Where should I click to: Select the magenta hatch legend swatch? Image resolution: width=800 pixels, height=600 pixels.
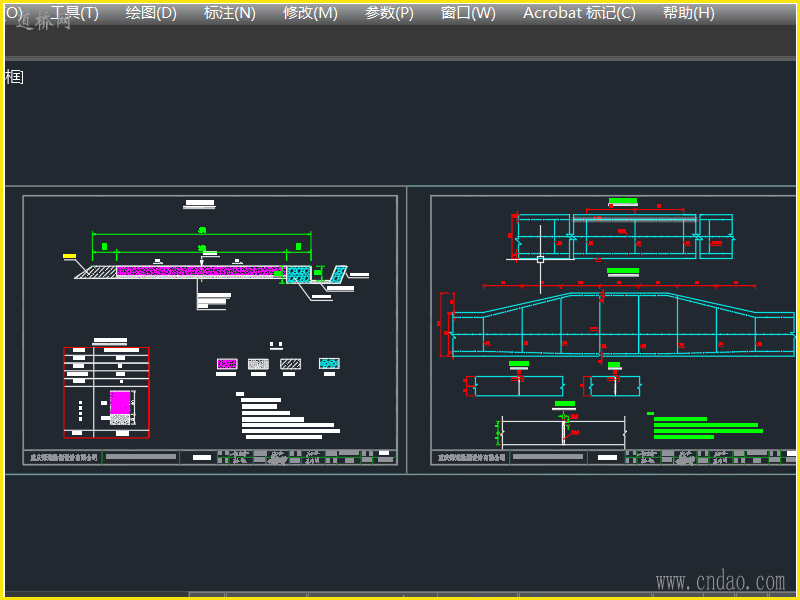click(x=227, y=364)
